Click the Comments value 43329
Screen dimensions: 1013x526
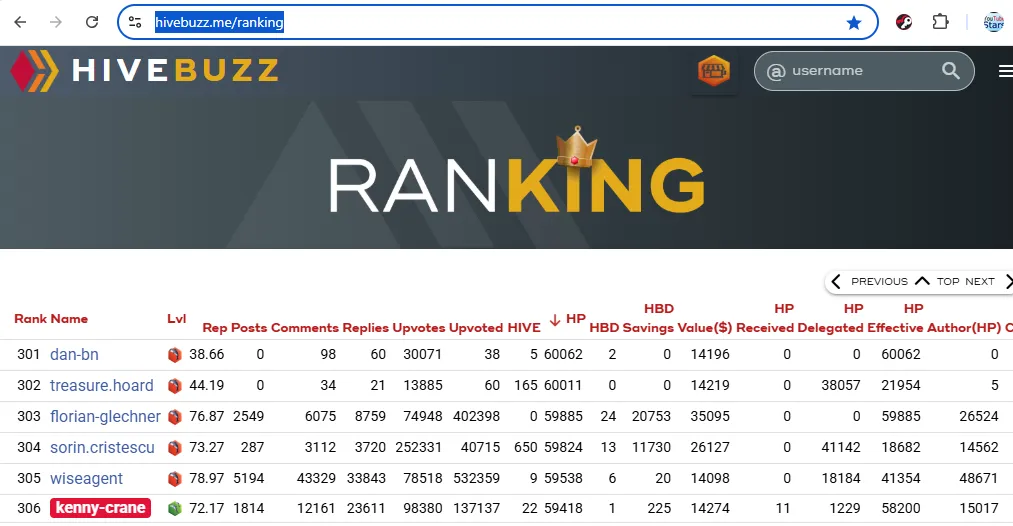tap(317, 478)
